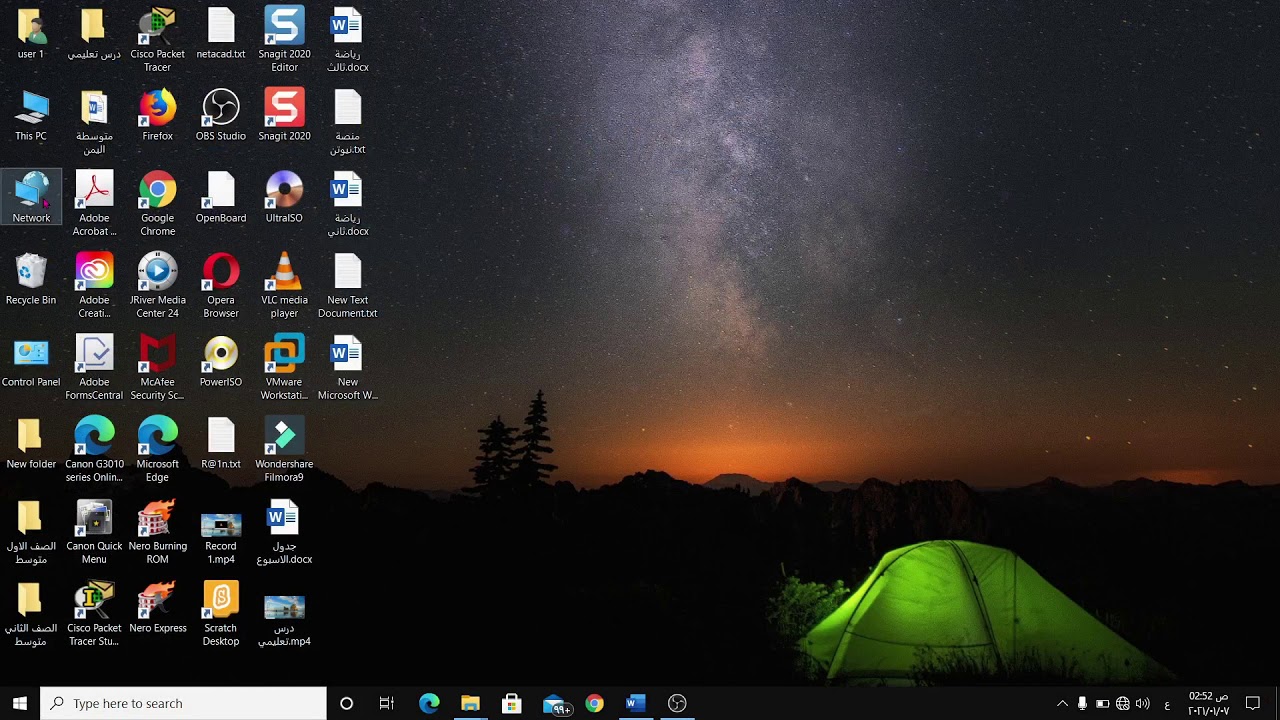Open the PowerISO desktop icon
Viewport: 1280px width, 720px height.
(220, 361)
